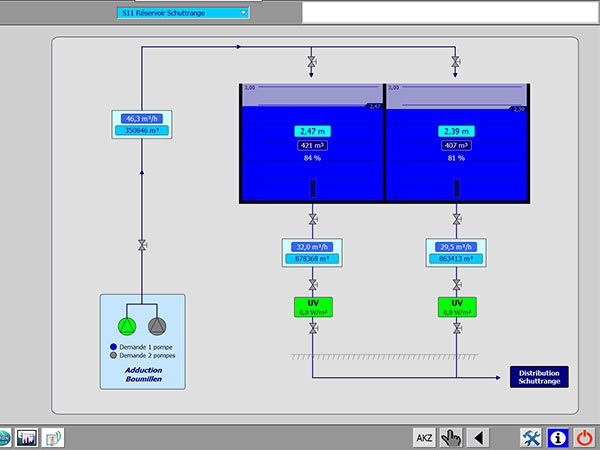Screen dimensions: 600x450
Task: Click the 2,39 level marker tag on the right tank
Action: point(518,109)
